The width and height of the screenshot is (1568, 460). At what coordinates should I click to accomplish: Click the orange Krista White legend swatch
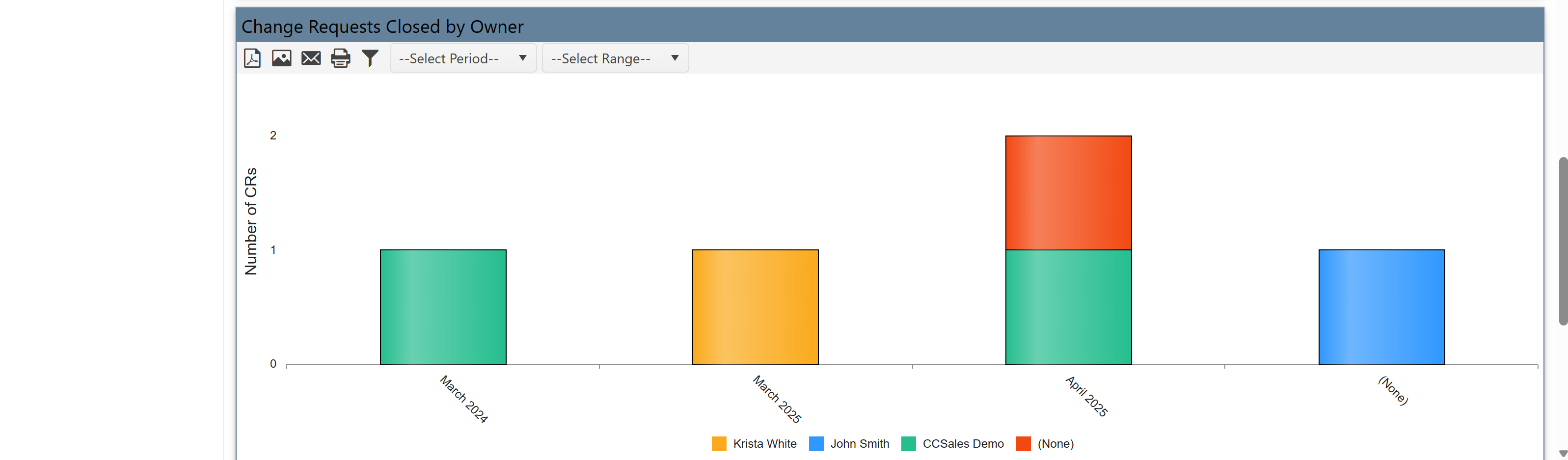tap(719, 444)
